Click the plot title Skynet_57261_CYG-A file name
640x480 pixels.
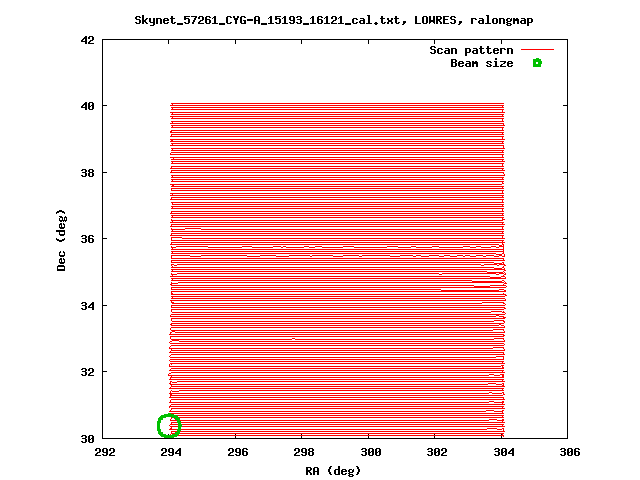click(267, 20)
